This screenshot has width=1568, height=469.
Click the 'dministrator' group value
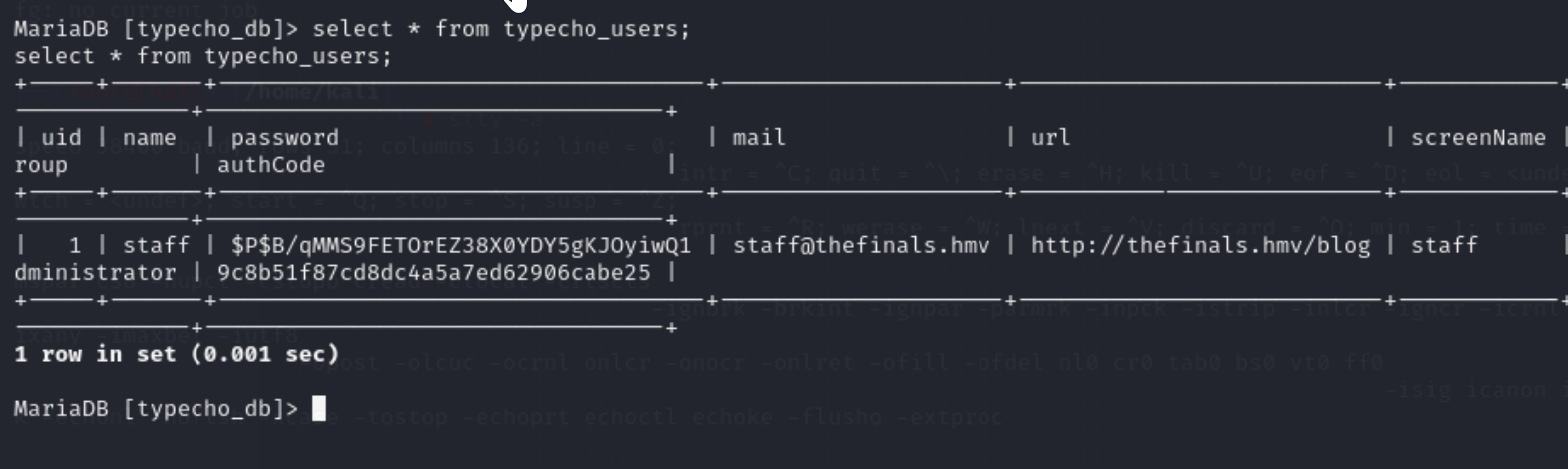pyautogui.click(x=95, y=272)
